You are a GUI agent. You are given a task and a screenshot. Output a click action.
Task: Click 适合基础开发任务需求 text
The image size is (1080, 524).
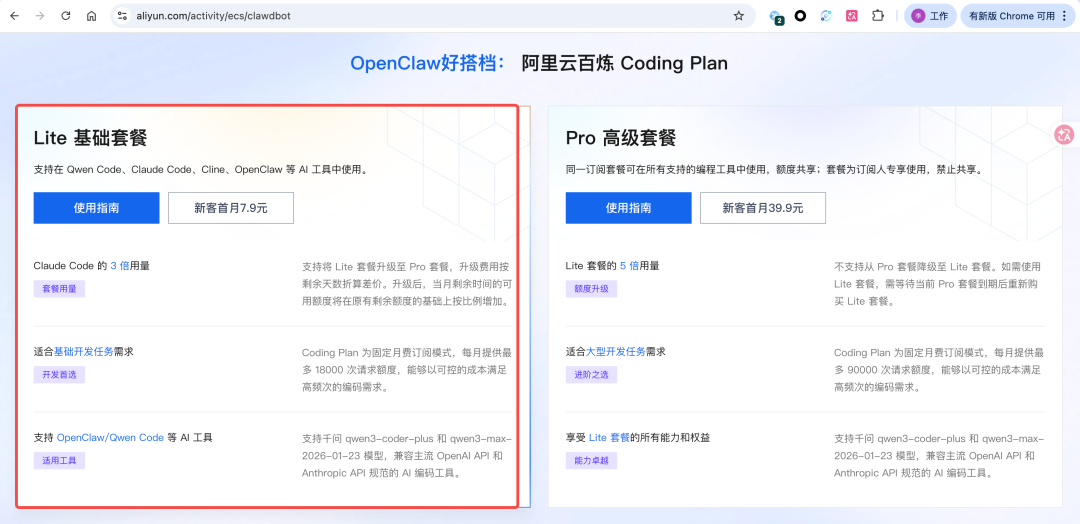pos(83,352)
